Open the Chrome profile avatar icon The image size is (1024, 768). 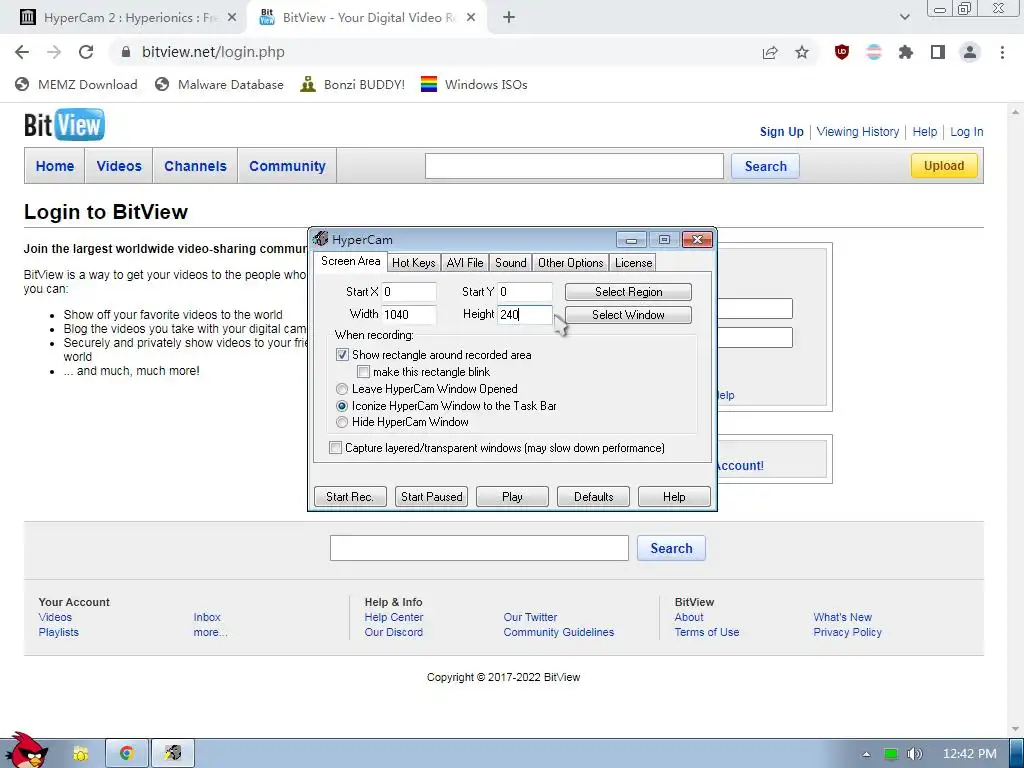[x=970, y=52]
